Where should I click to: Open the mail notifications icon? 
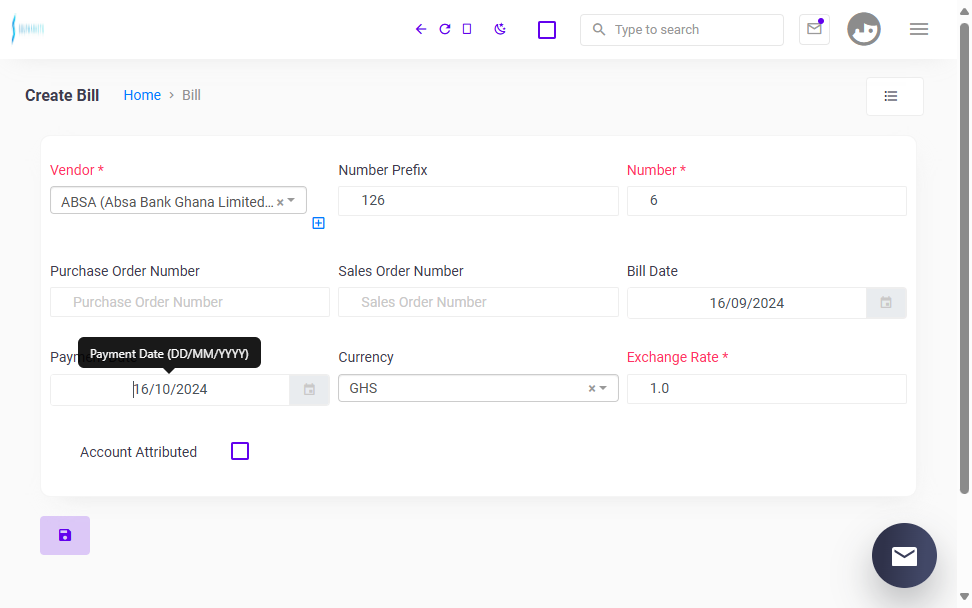[814, 29]
